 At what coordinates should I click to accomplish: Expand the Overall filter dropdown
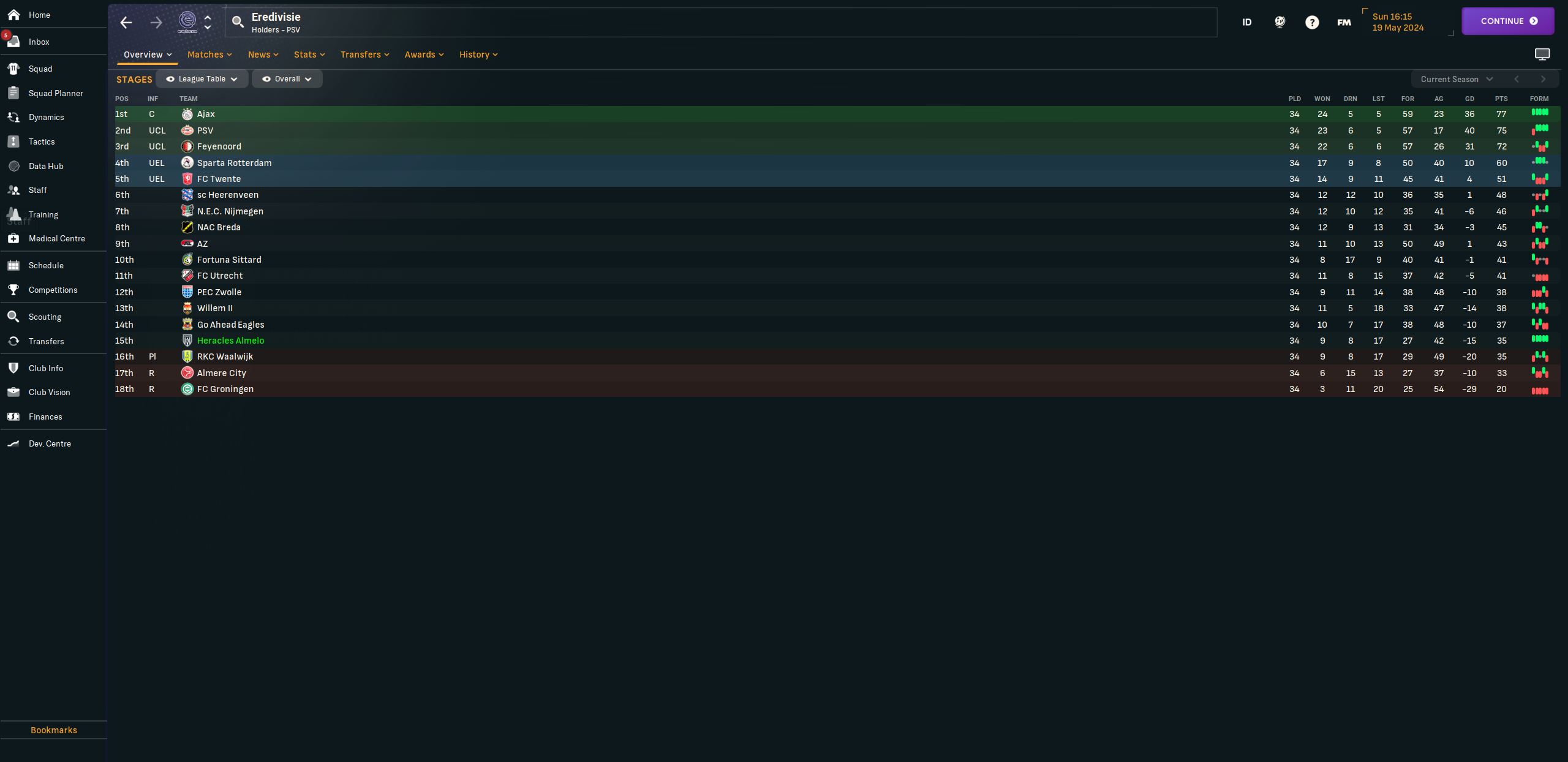pos(288,79)
